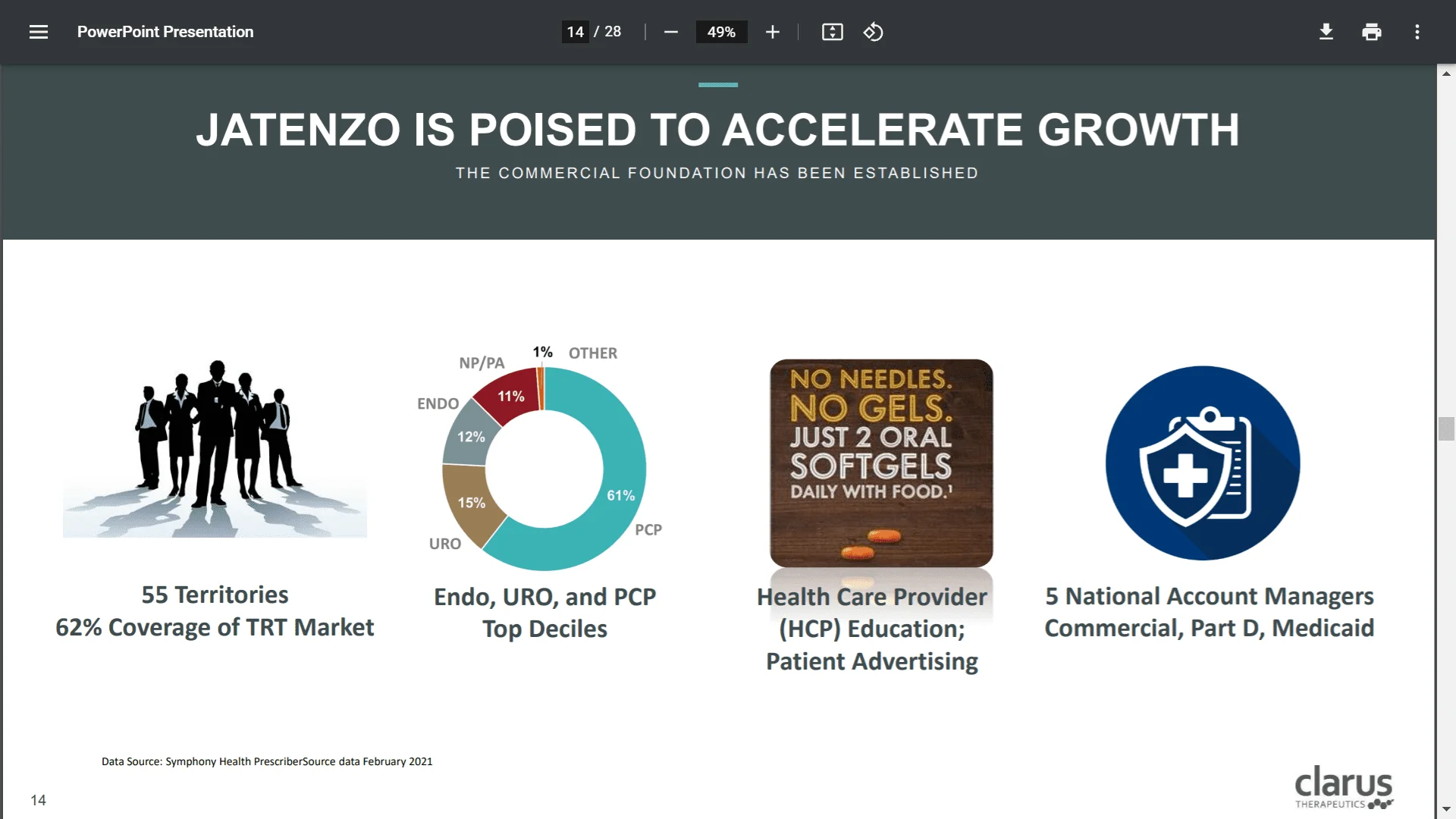
Task: Click the Endo, URO, and PCP caption
Action: 544,597
